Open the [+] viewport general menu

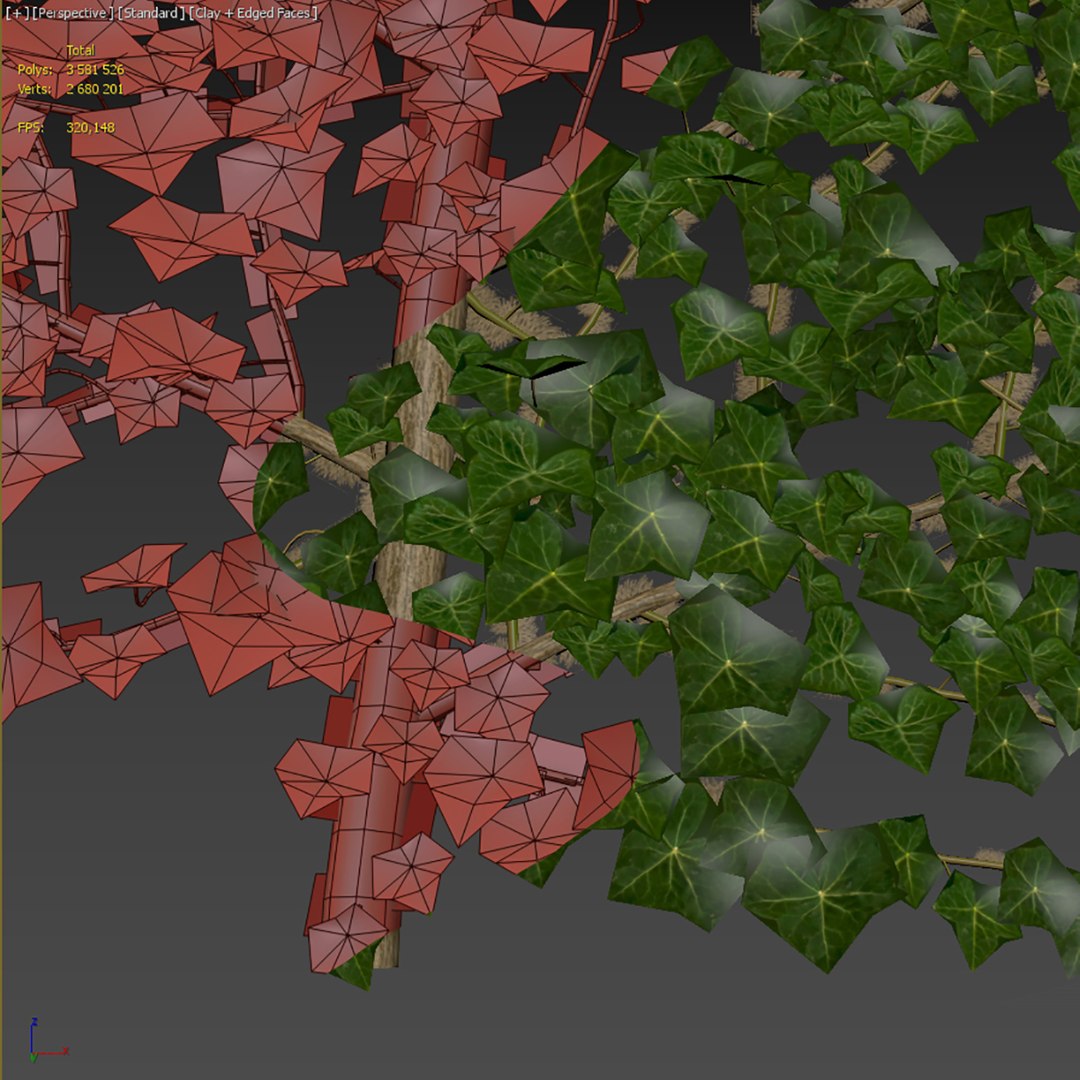[17, 13]
